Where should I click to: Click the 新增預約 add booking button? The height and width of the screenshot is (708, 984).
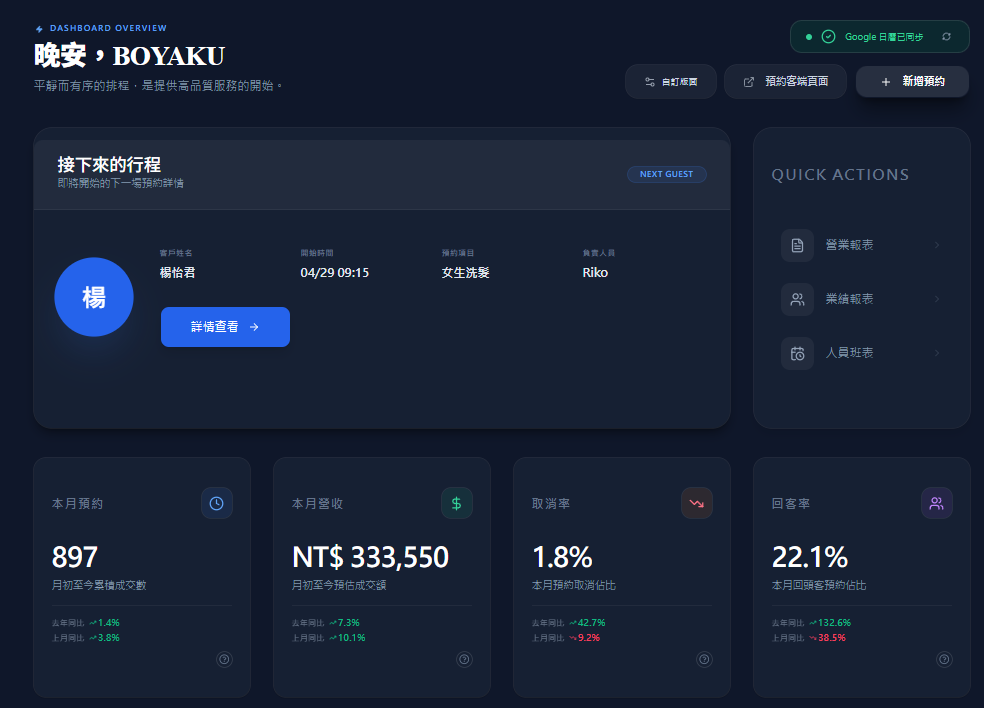912,82
